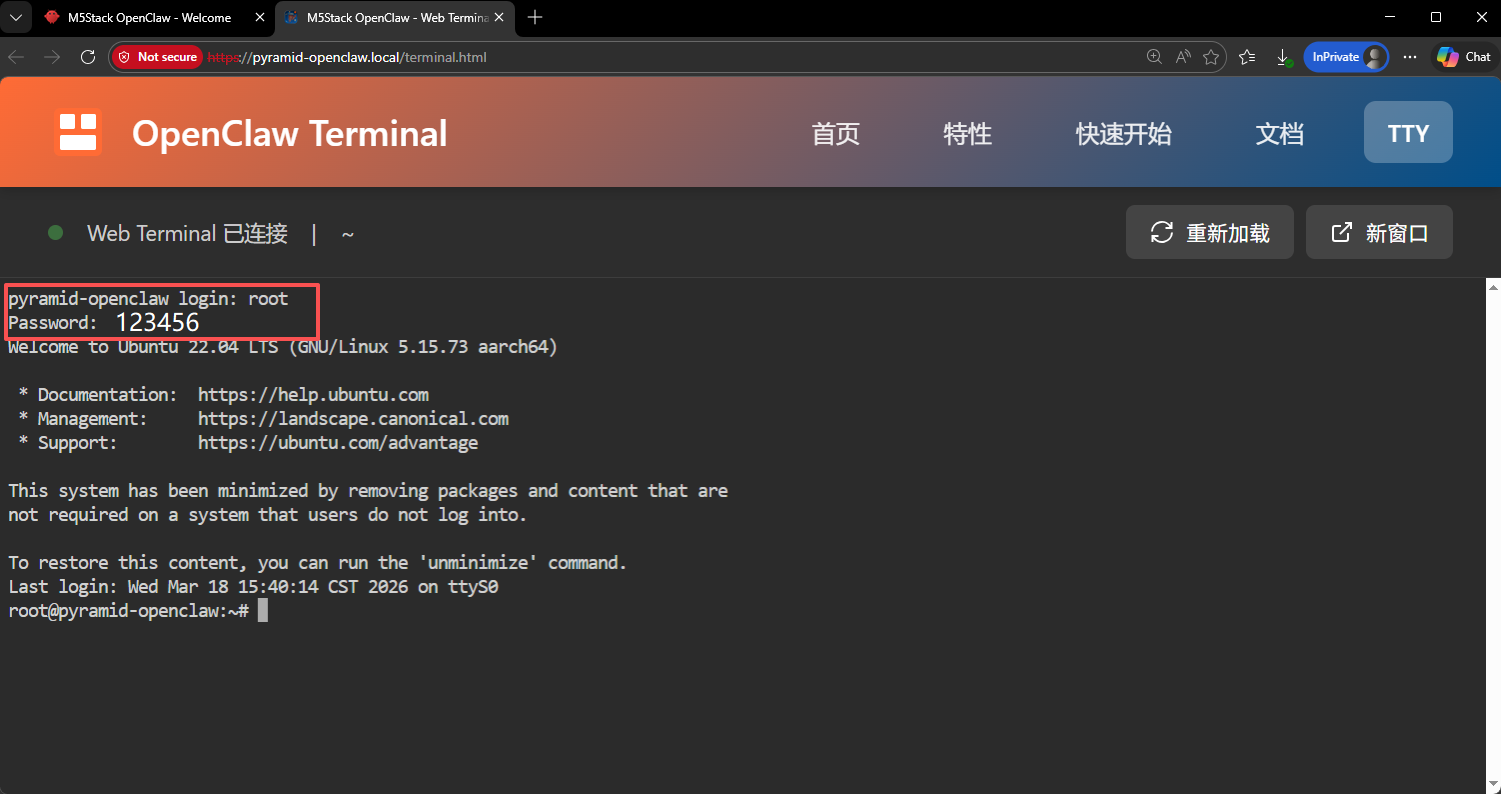Click the address bar URL field

pos(650,57)
